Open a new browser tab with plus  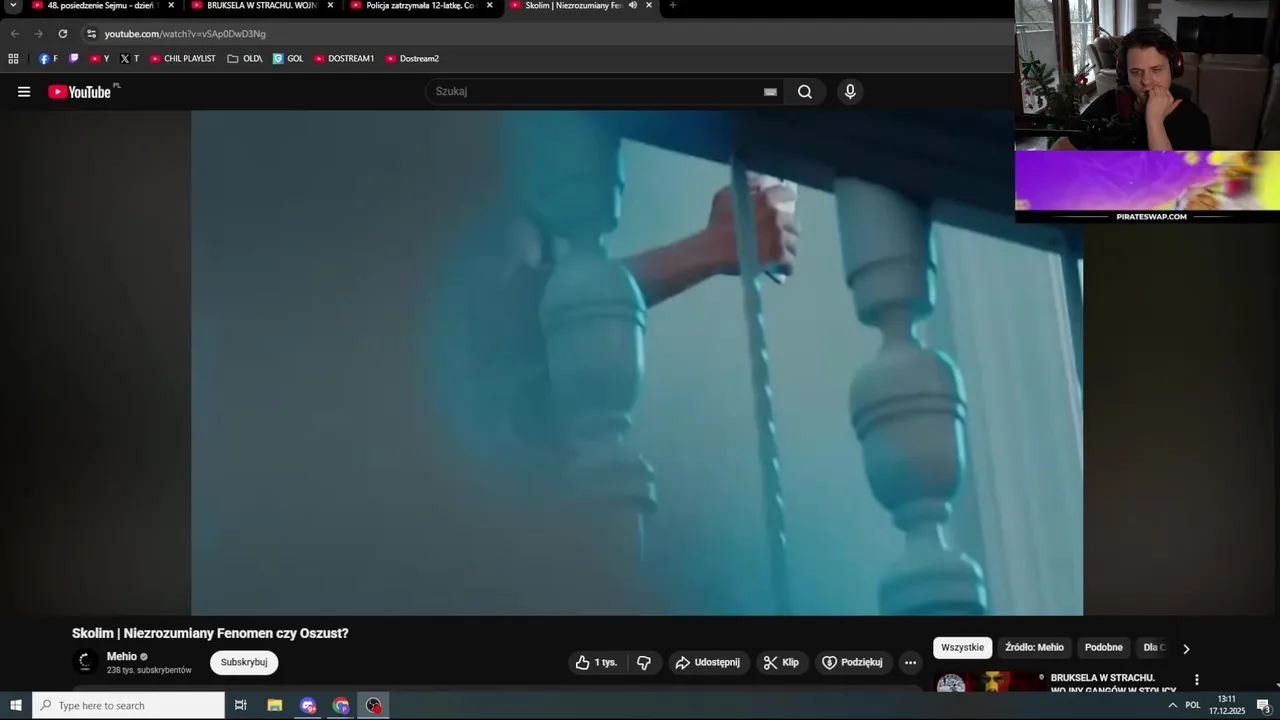pos(672,6)
